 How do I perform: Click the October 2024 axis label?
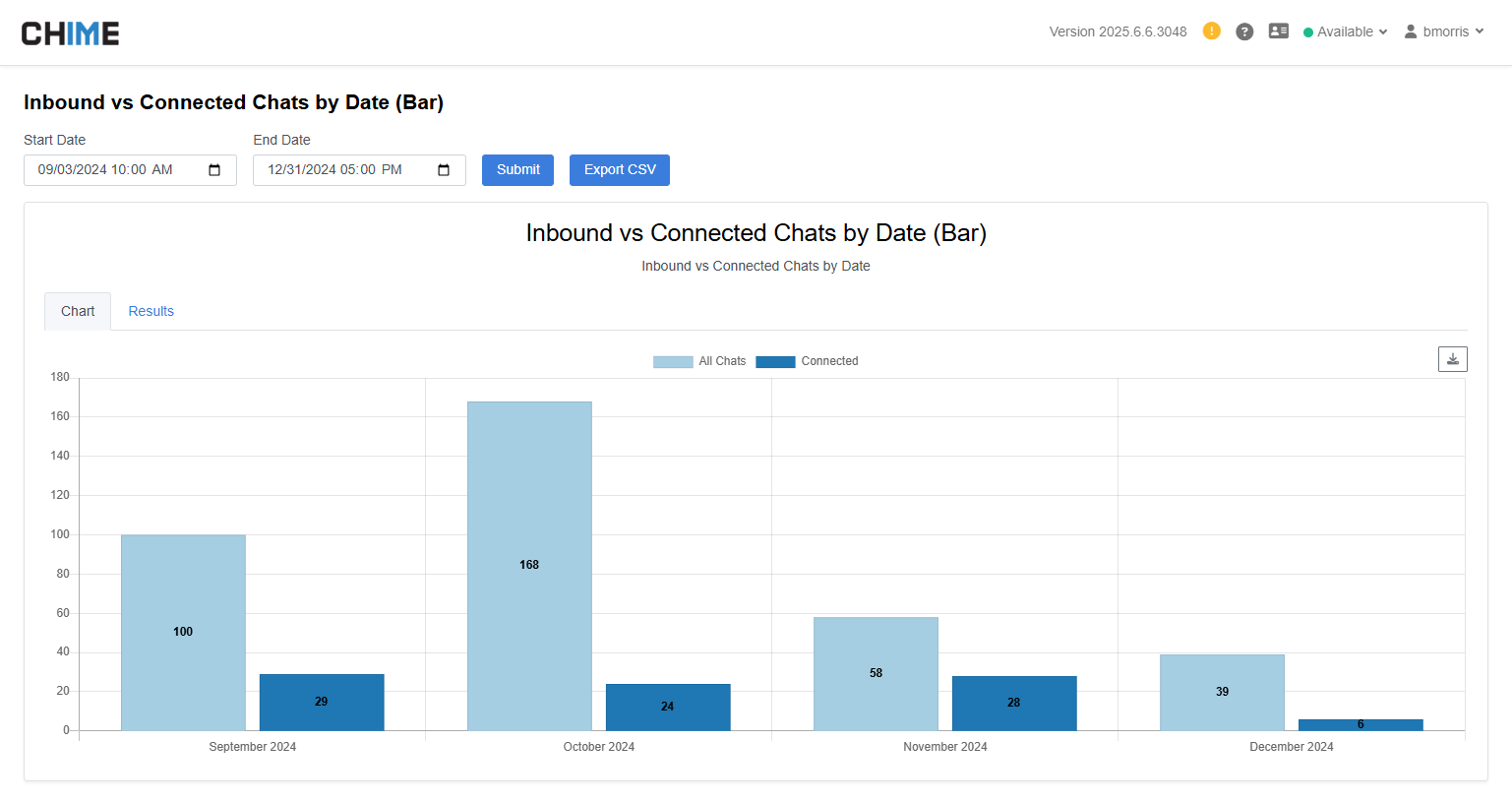(x=599, y=747)
